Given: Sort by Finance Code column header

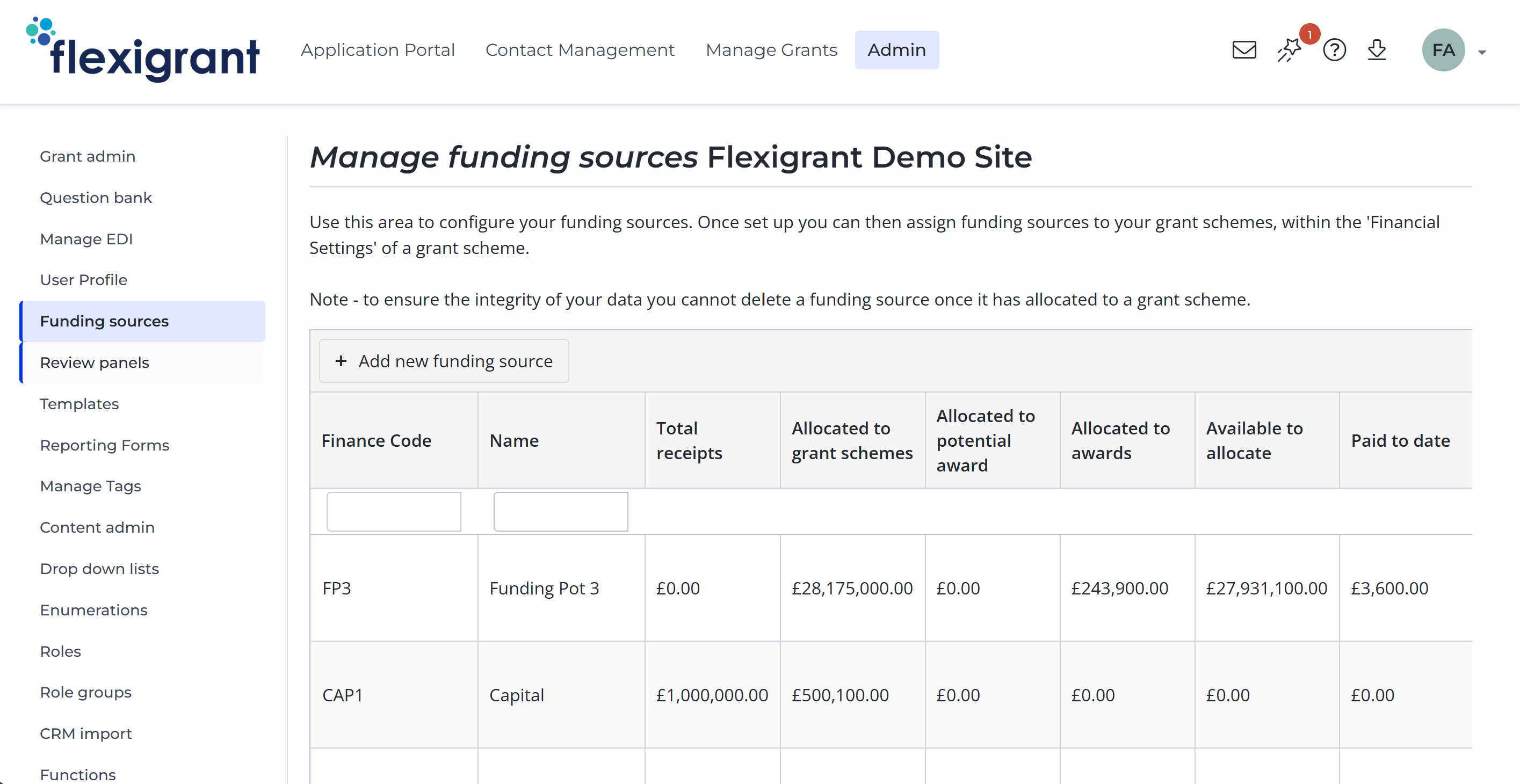Looking at the screenshot, I should tap(377, 441).
